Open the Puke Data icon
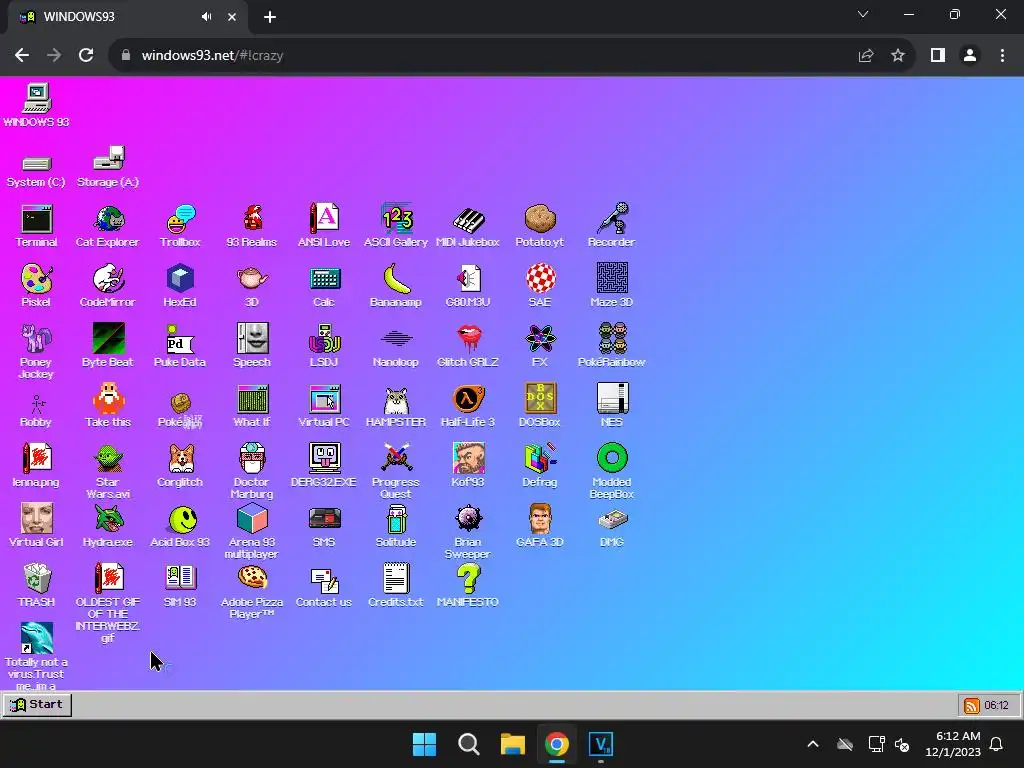 point(180,346)
